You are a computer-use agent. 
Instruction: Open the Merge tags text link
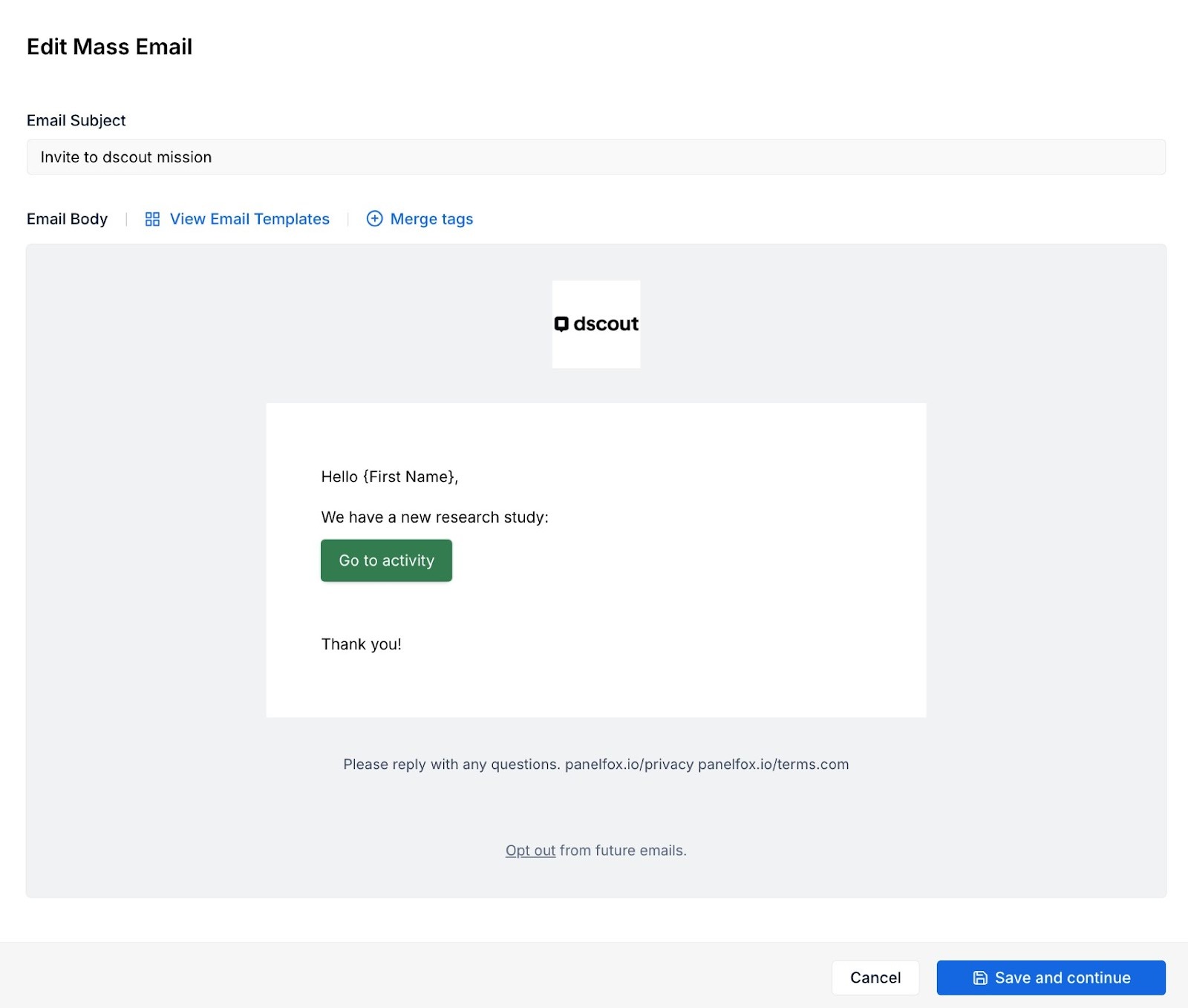point(431,219)
